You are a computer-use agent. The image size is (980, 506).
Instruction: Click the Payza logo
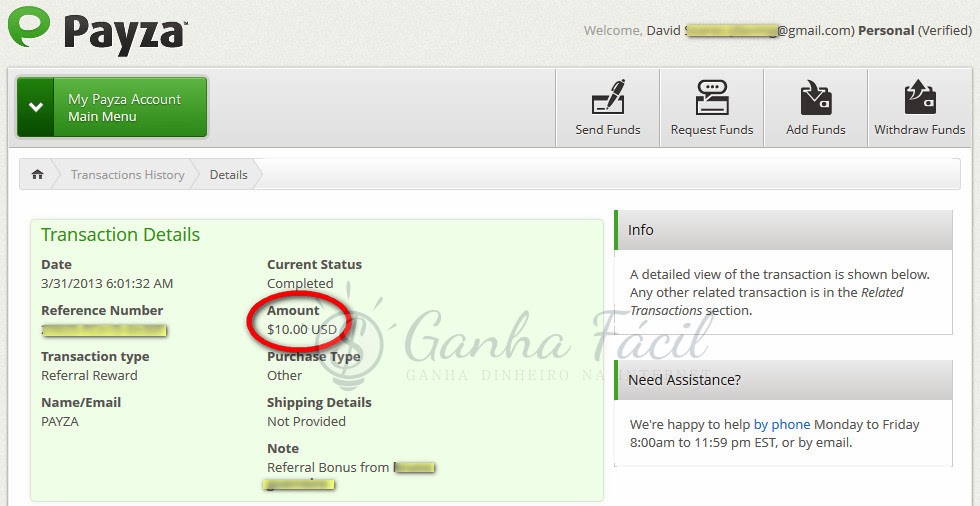(98, 29)
